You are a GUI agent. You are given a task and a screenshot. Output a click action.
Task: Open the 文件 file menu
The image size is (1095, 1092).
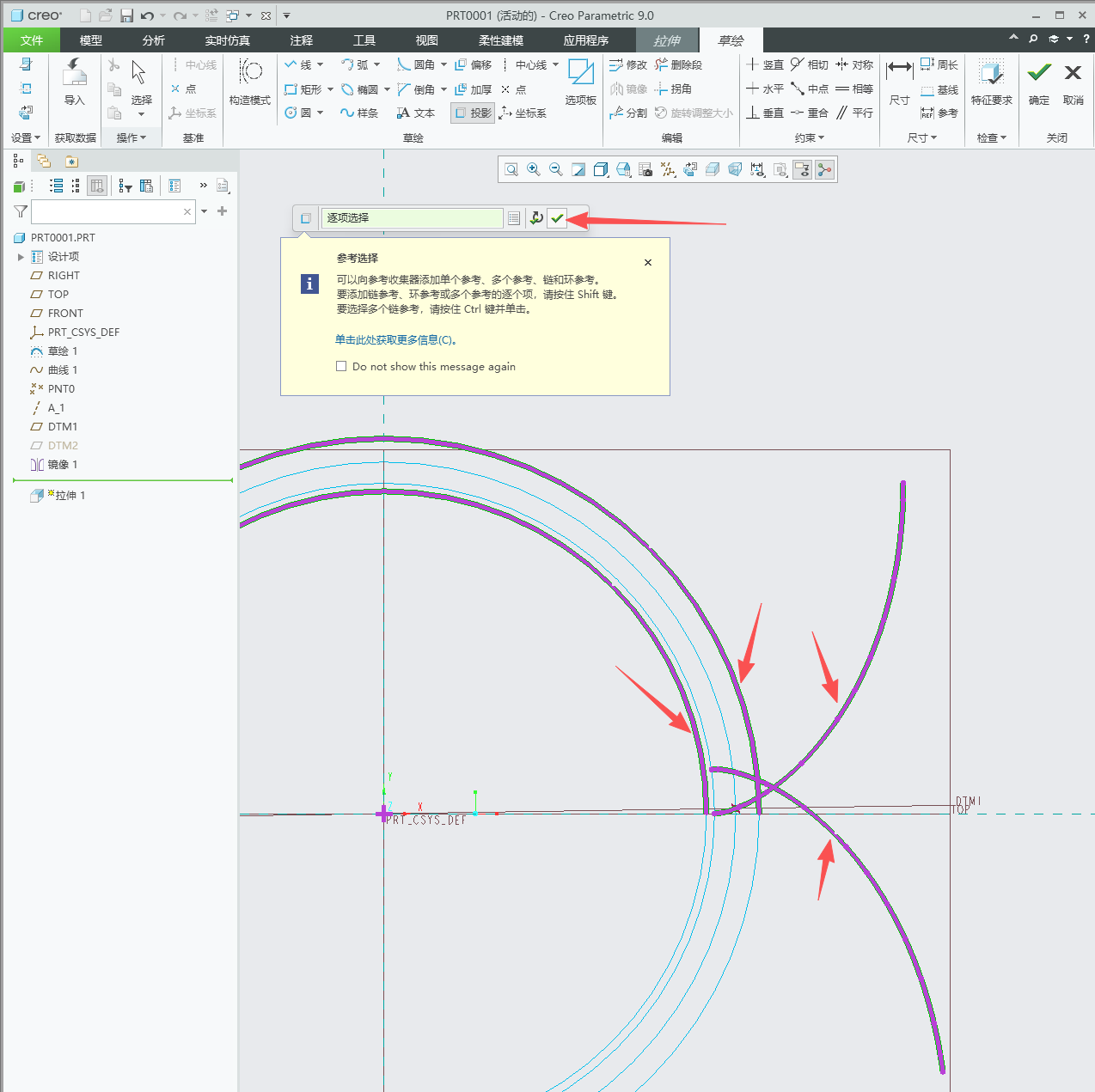coord(32,40)
